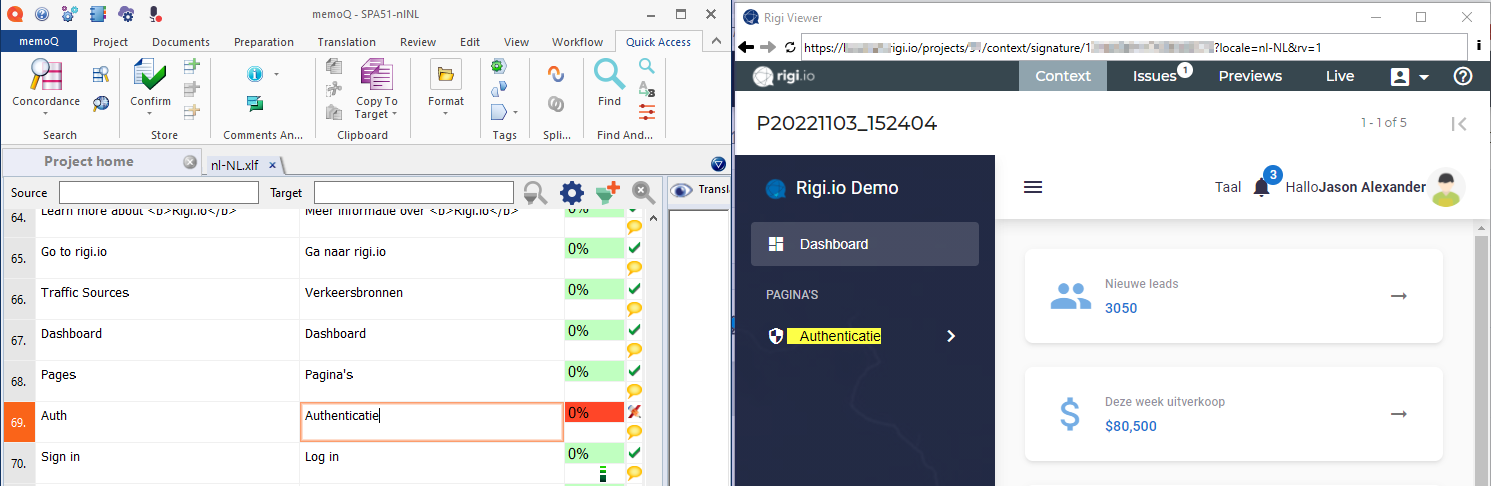
Task: Click the Source filter input field
Action: click(x=159, y=192)
